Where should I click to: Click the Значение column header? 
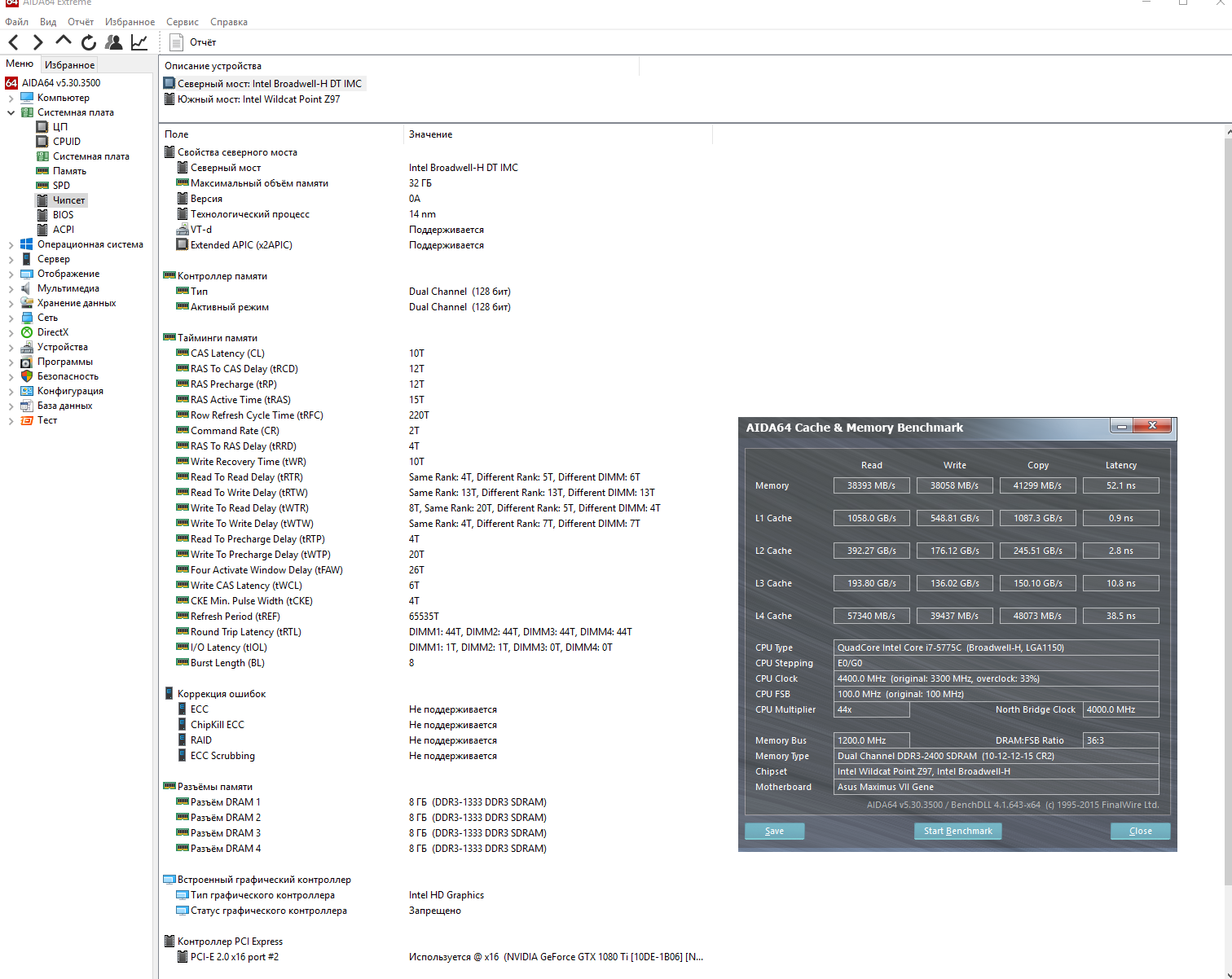pos(558,134)
